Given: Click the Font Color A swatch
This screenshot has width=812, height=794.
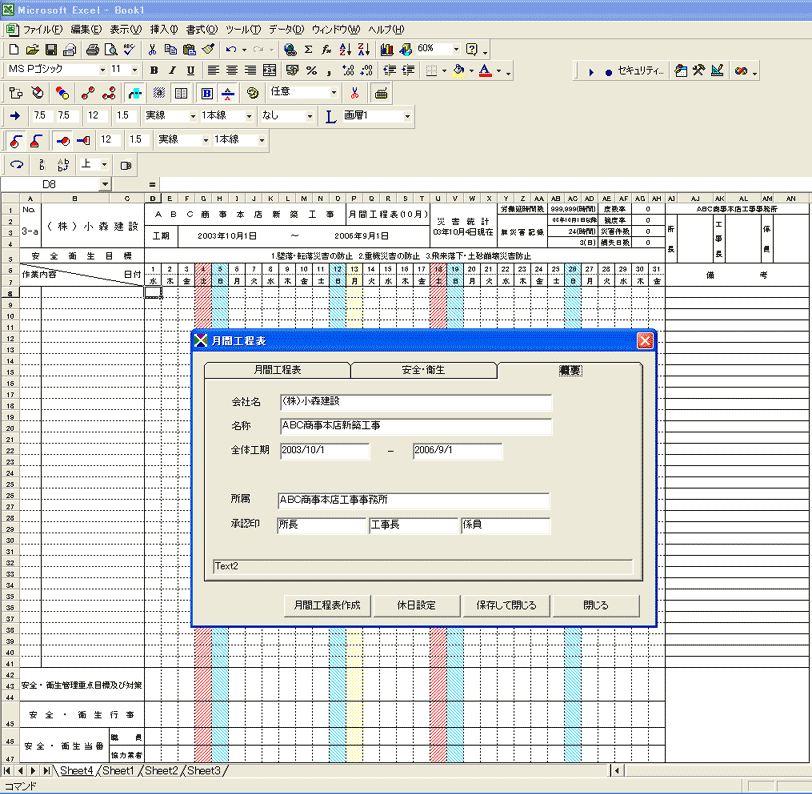Looking at the screenshot, I should 485,70.
